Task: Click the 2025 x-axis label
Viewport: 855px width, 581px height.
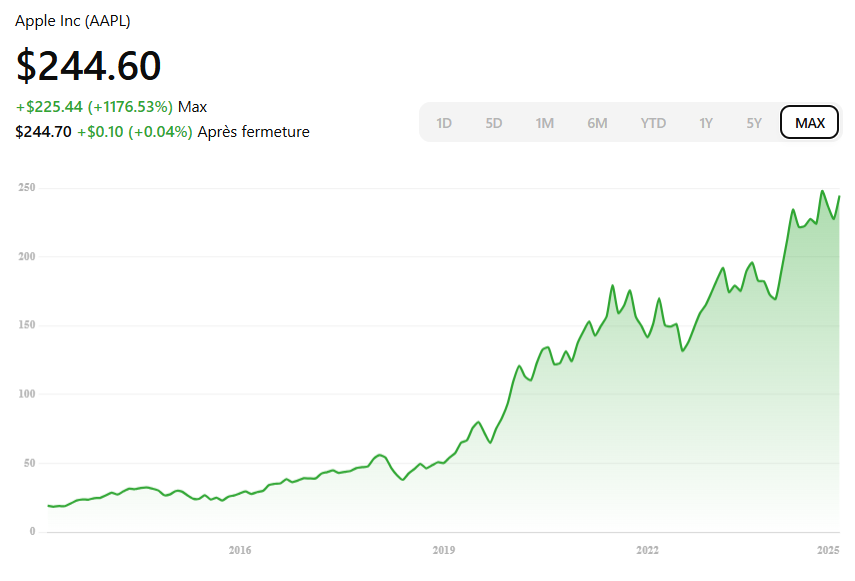Action: pos(827,550)
